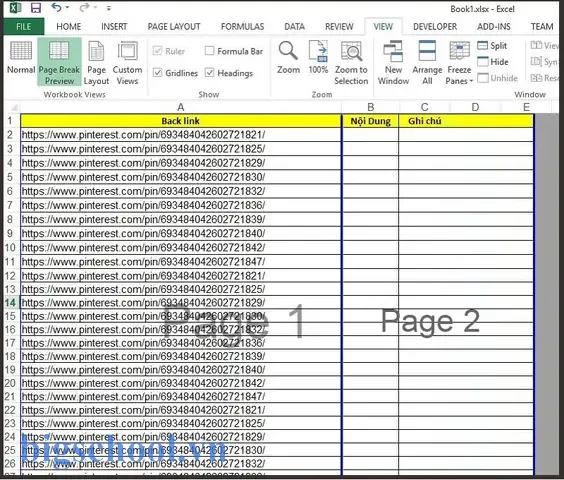Click the link in row 2 ending 721821/

[143, 135]
